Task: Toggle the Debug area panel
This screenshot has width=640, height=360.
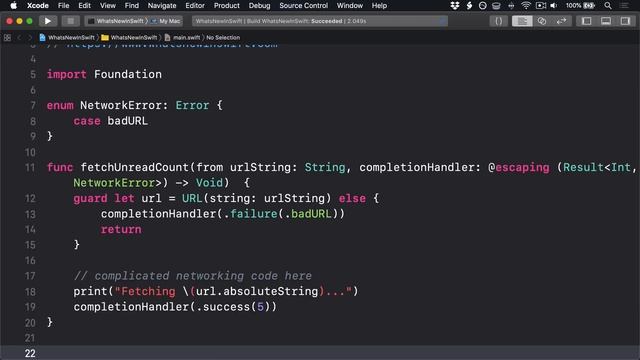Action: coord(606,21)
